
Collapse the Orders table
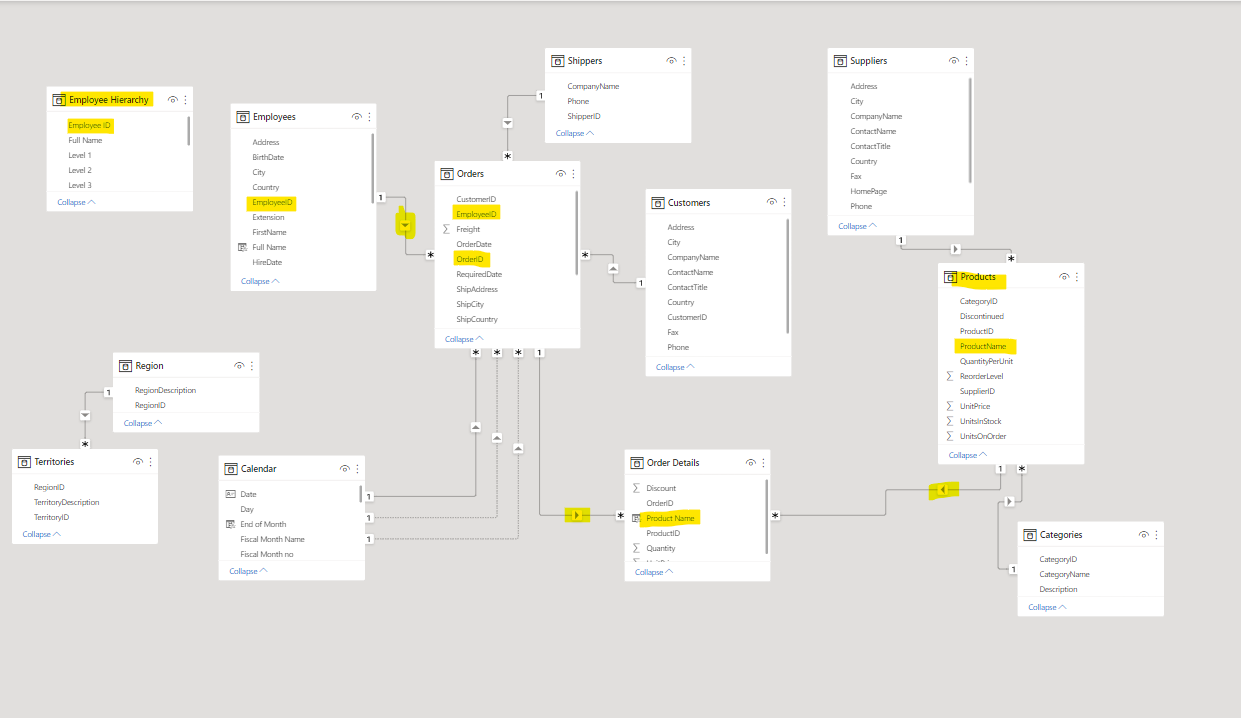click(464, 339)
